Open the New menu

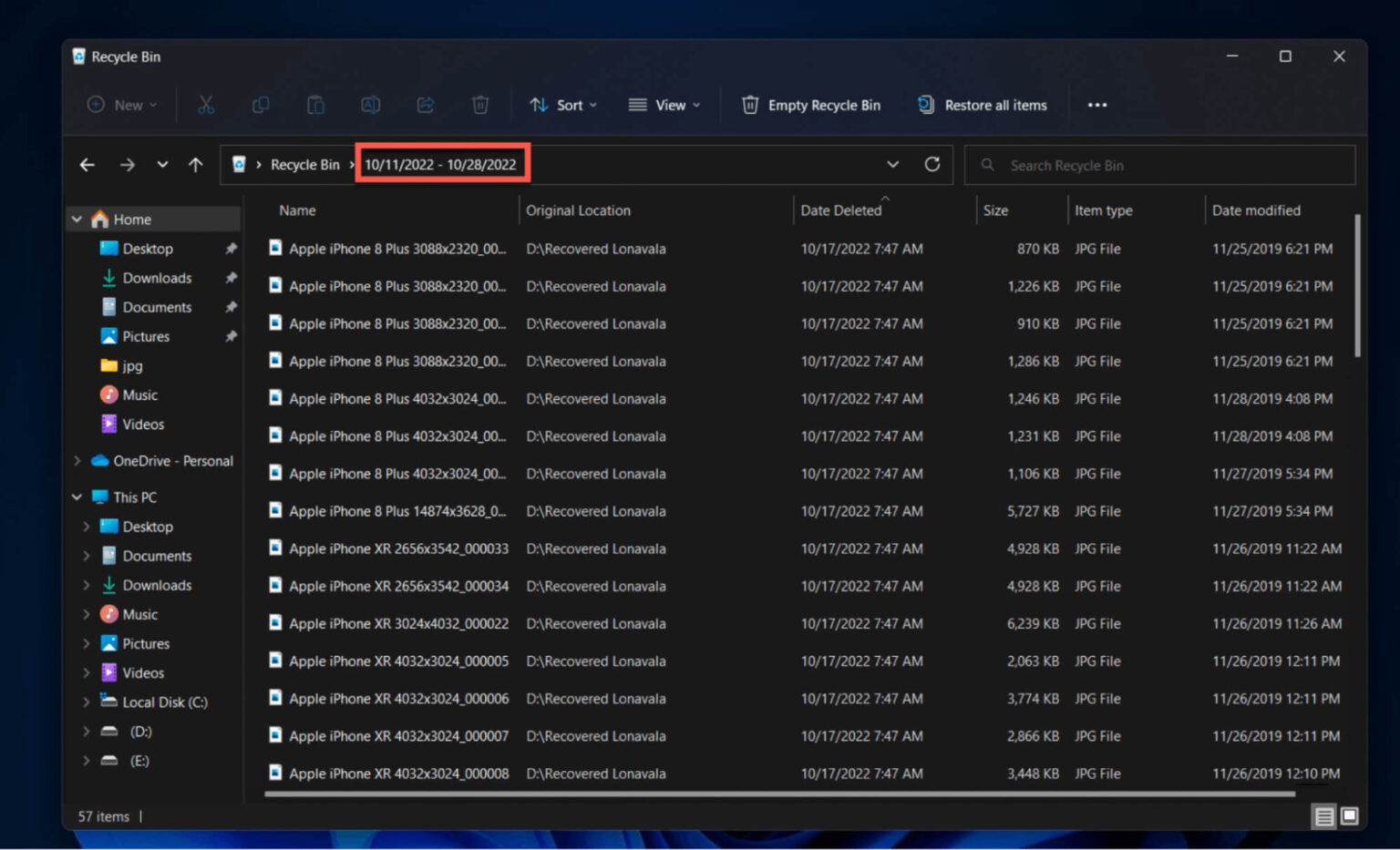121,105
